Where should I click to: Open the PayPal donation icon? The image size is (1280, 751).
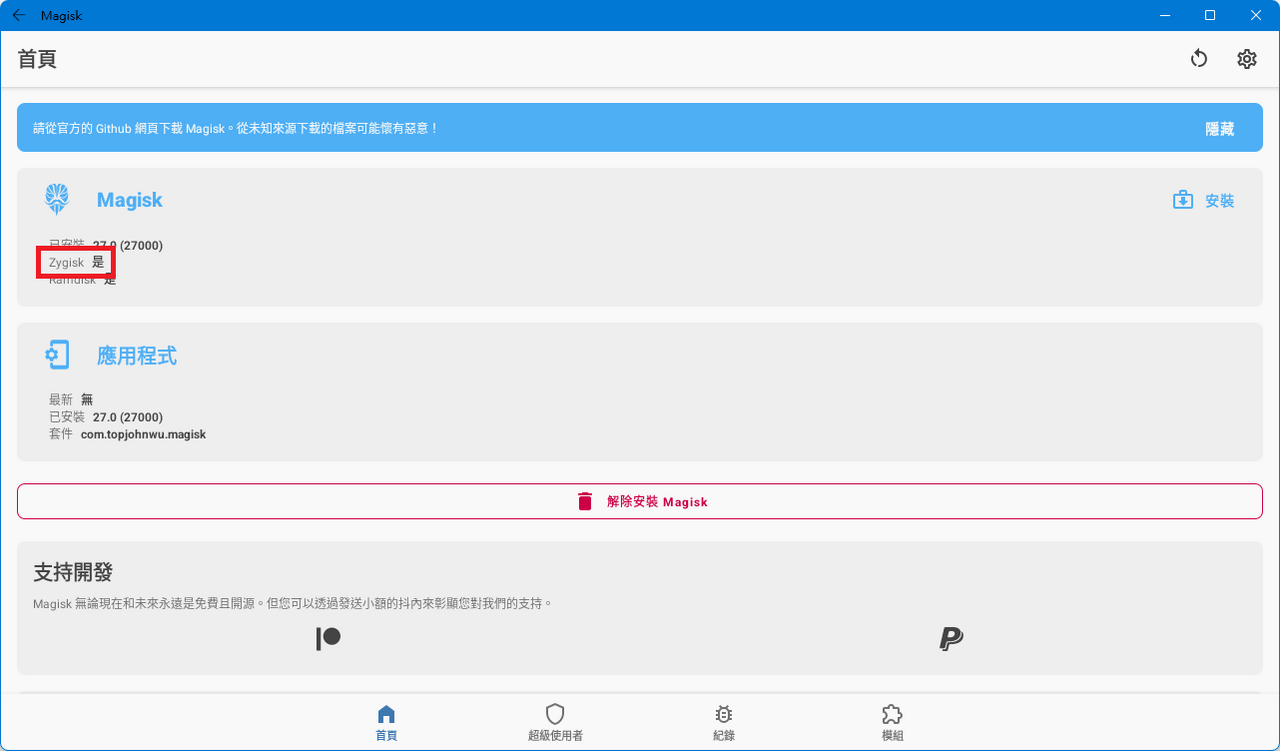coord(951,638)
